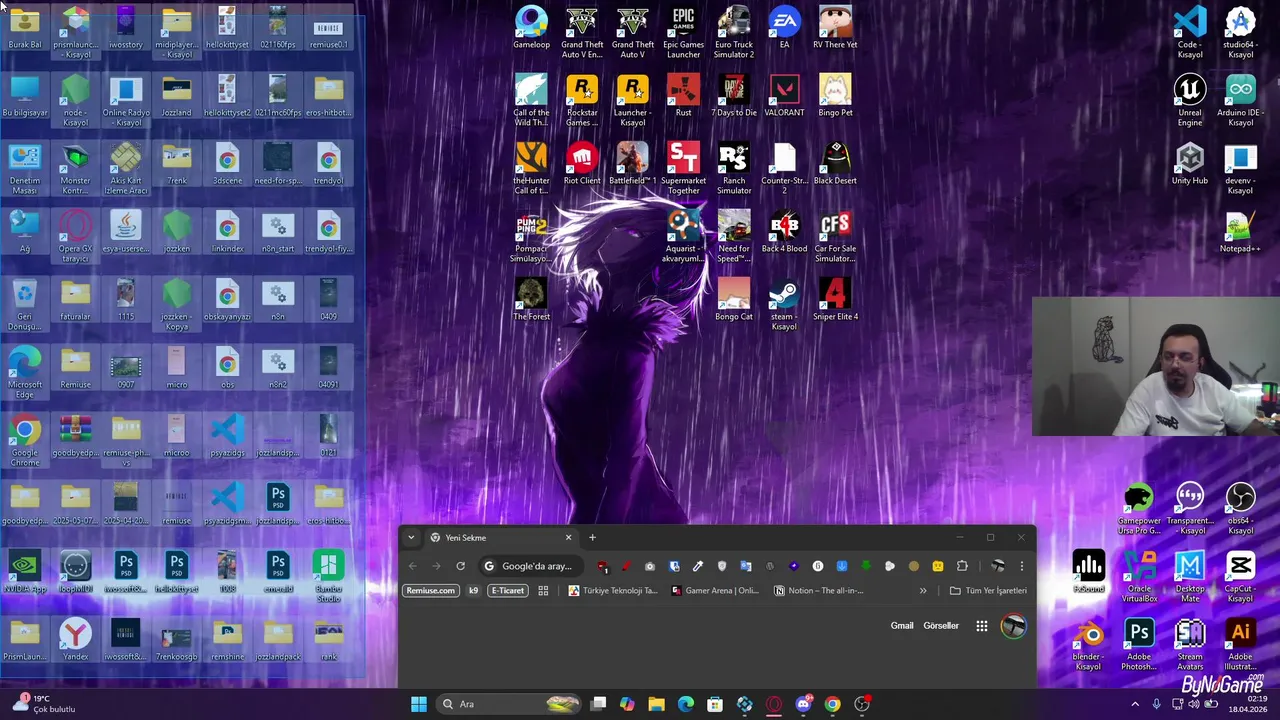
Task: Open the Unity Hub icon
Action: [x=1189, y=164]
